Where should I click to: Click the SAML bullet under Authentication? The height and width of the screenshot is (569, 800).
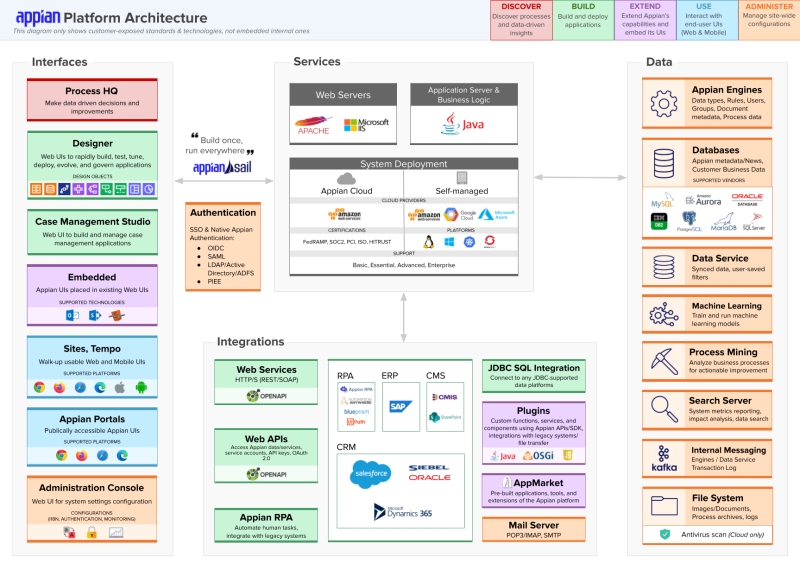216,256
